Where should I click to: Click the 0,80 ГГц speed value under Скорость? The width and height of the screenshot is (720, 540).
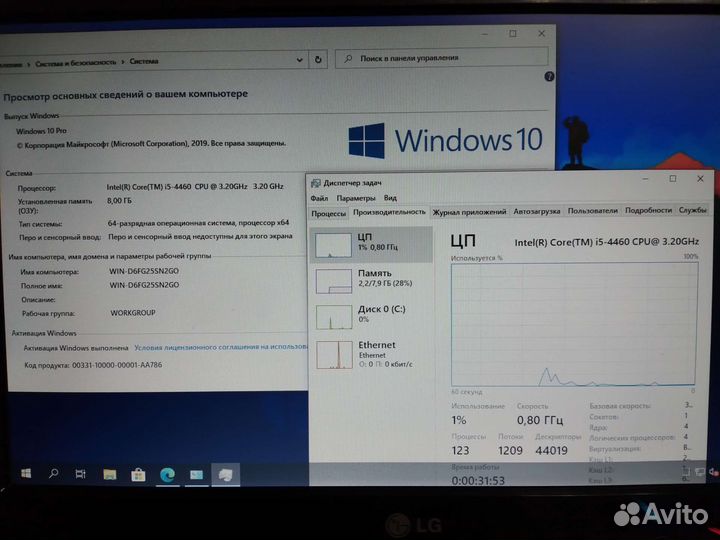[x=540, y=420]
